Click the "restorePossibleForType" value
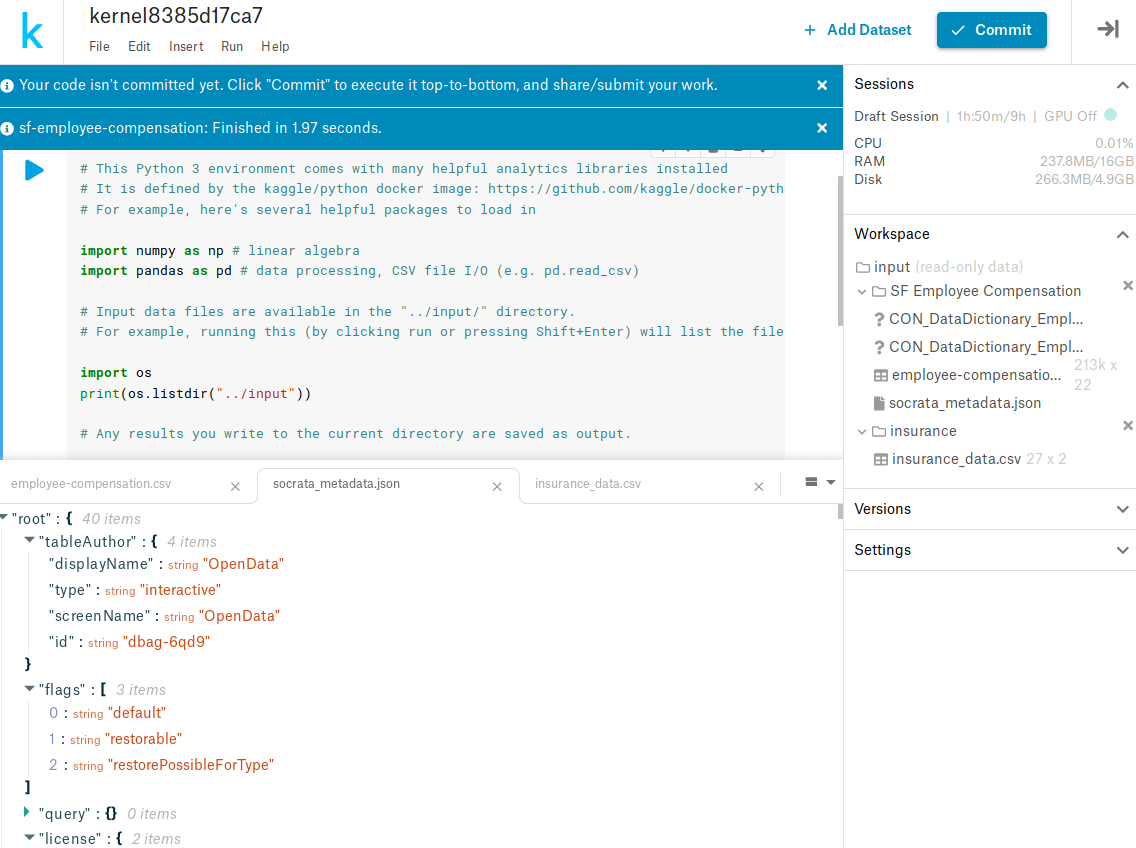 [191, 765]
